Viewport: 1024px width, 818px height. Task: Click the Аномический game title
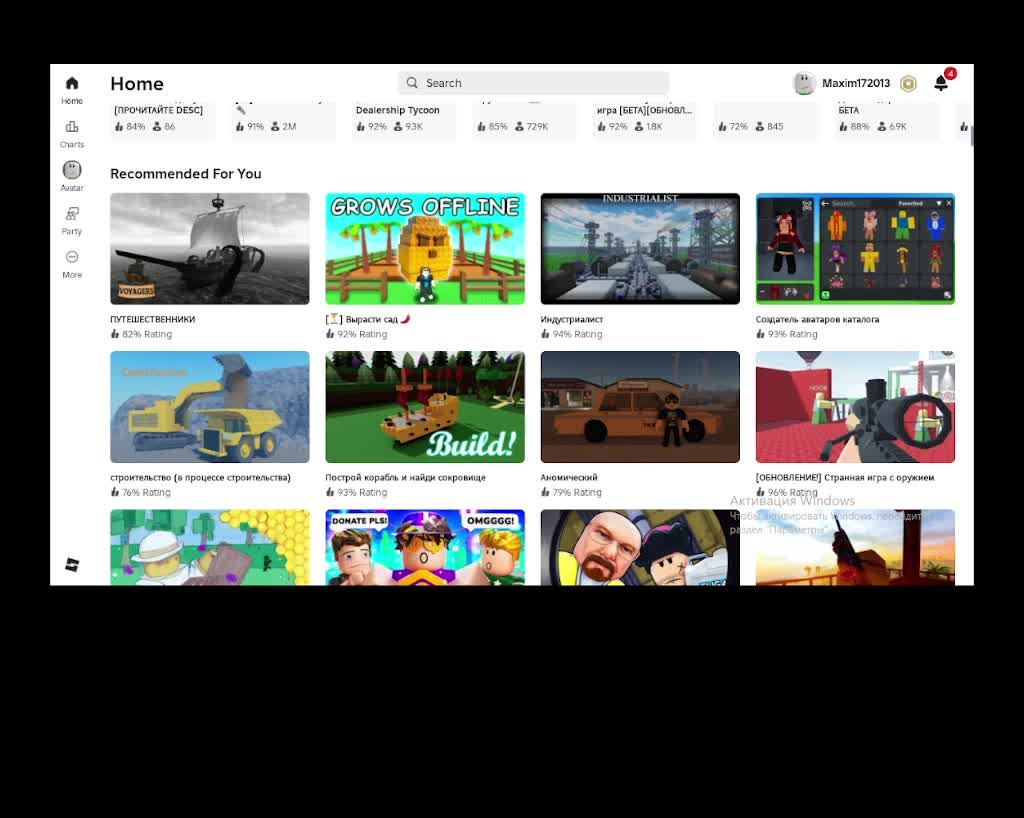[x=569, y=477]
